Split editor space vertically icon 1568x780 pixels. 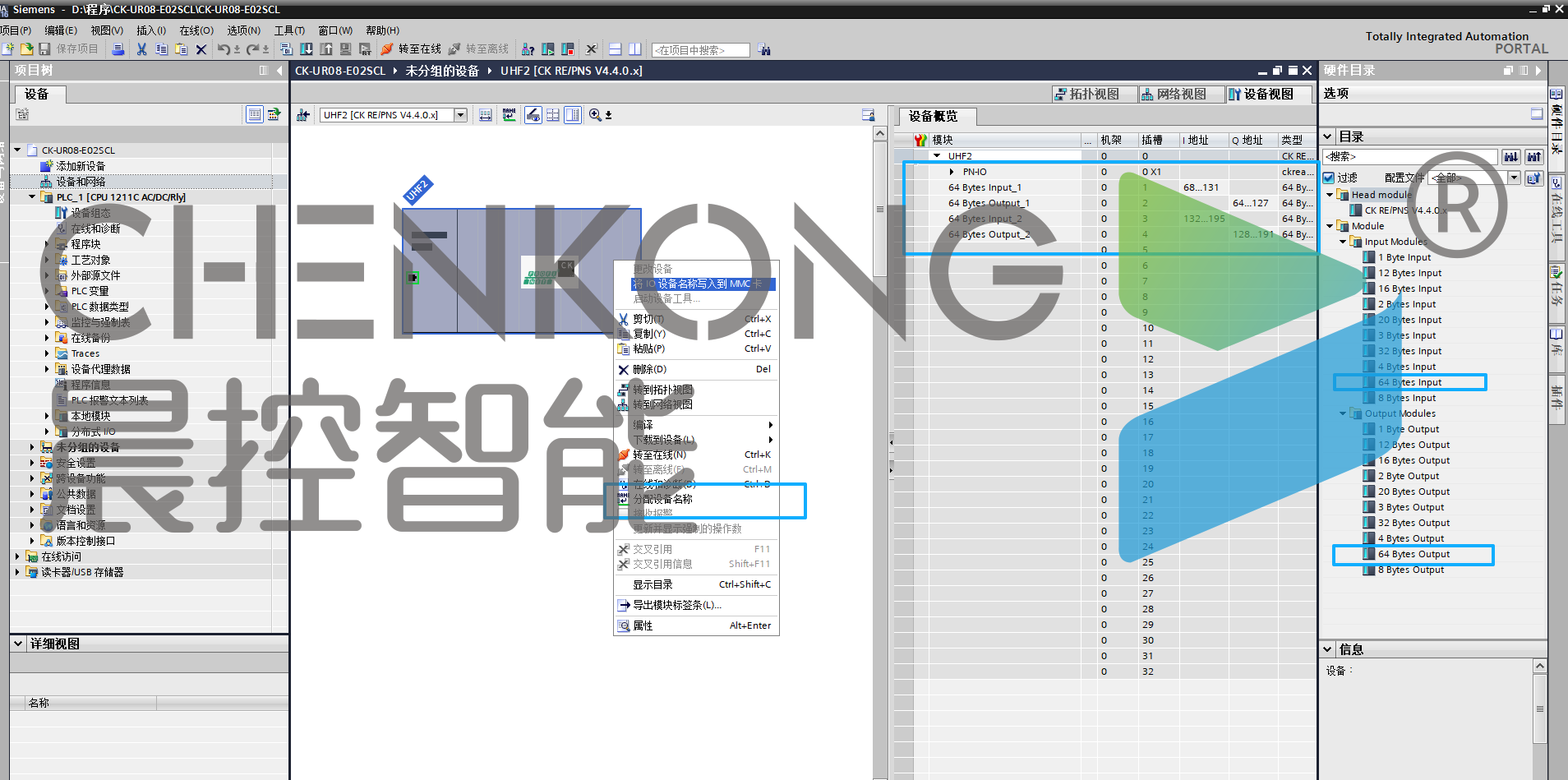click(634, 49)
